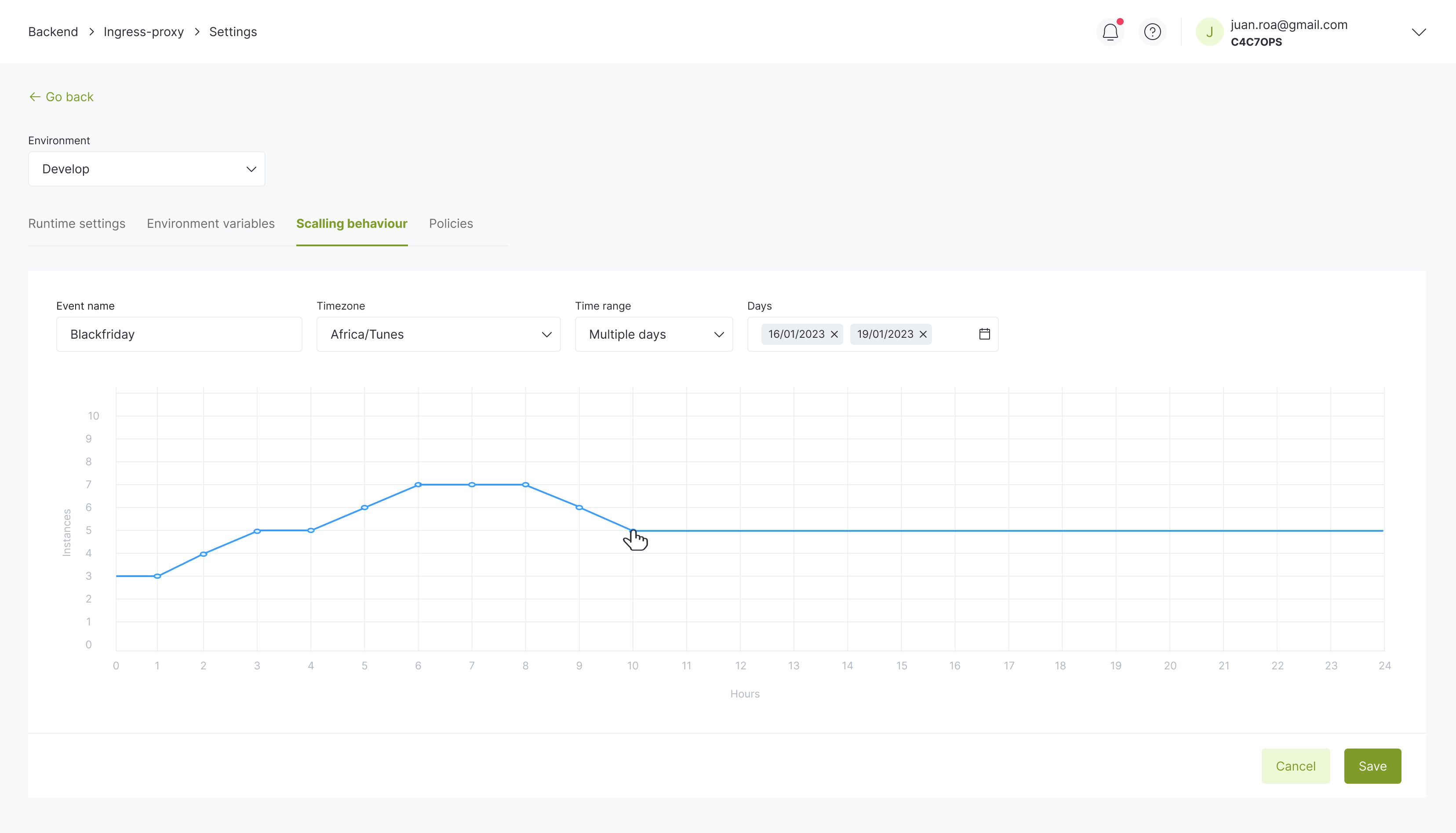Switch to the Runtime settings tab

pyautogui.click(x=76, y=224)
